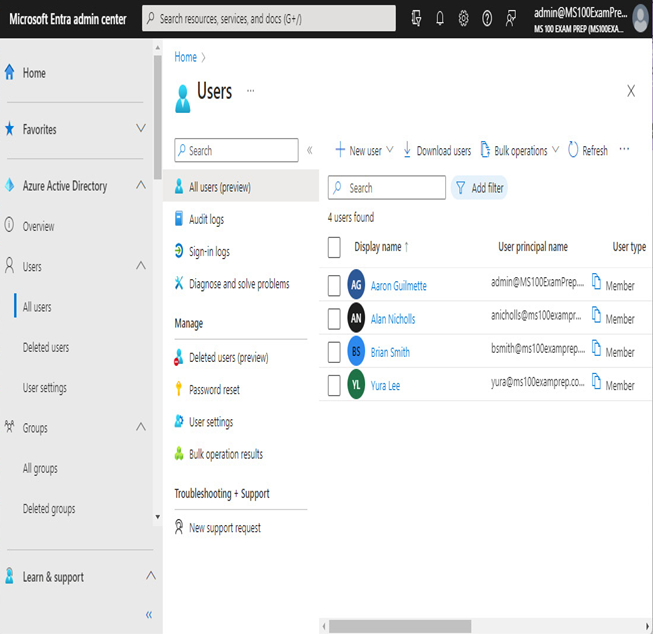The image size is (653, 634).
Task: Select Brian Smith's row checkbox
Action: (334, 352)
